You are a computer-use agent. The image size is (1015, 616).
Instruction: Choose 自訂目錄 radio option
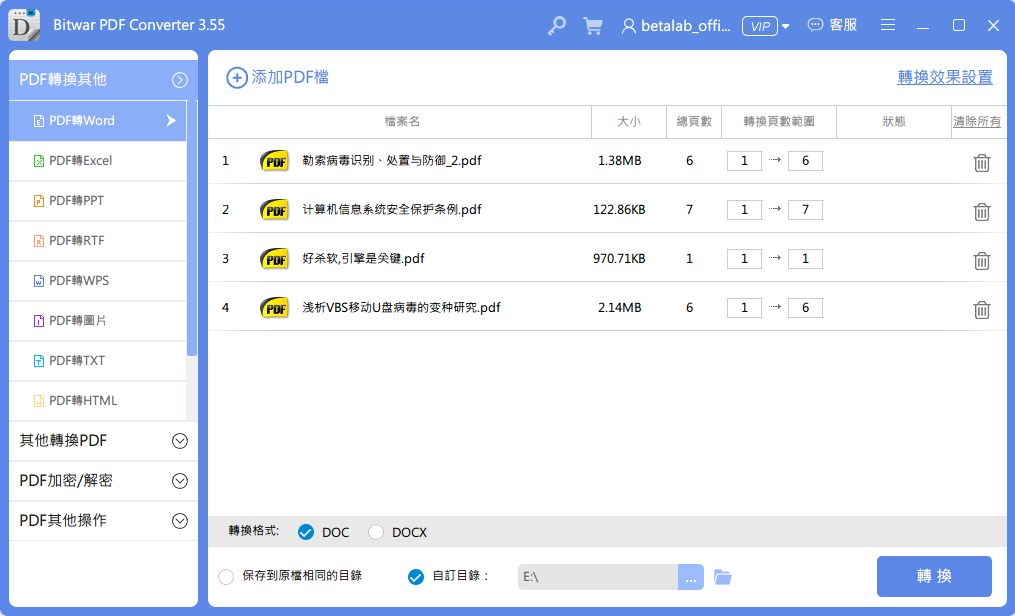[x=416, y=577]
